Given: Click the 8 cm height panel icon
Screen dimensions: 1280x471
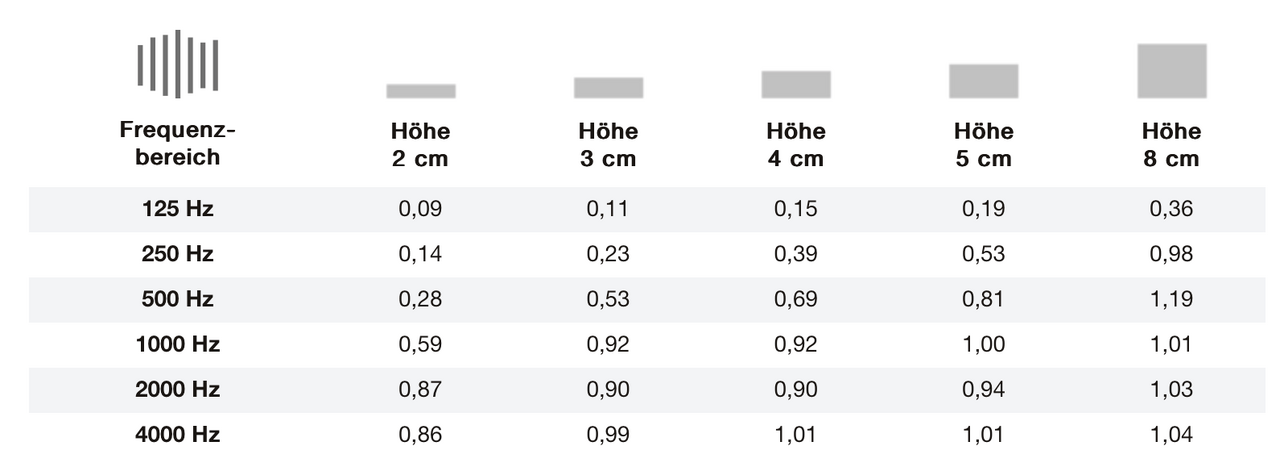Looking at the screenshot, I should [x=1171, y=71].
